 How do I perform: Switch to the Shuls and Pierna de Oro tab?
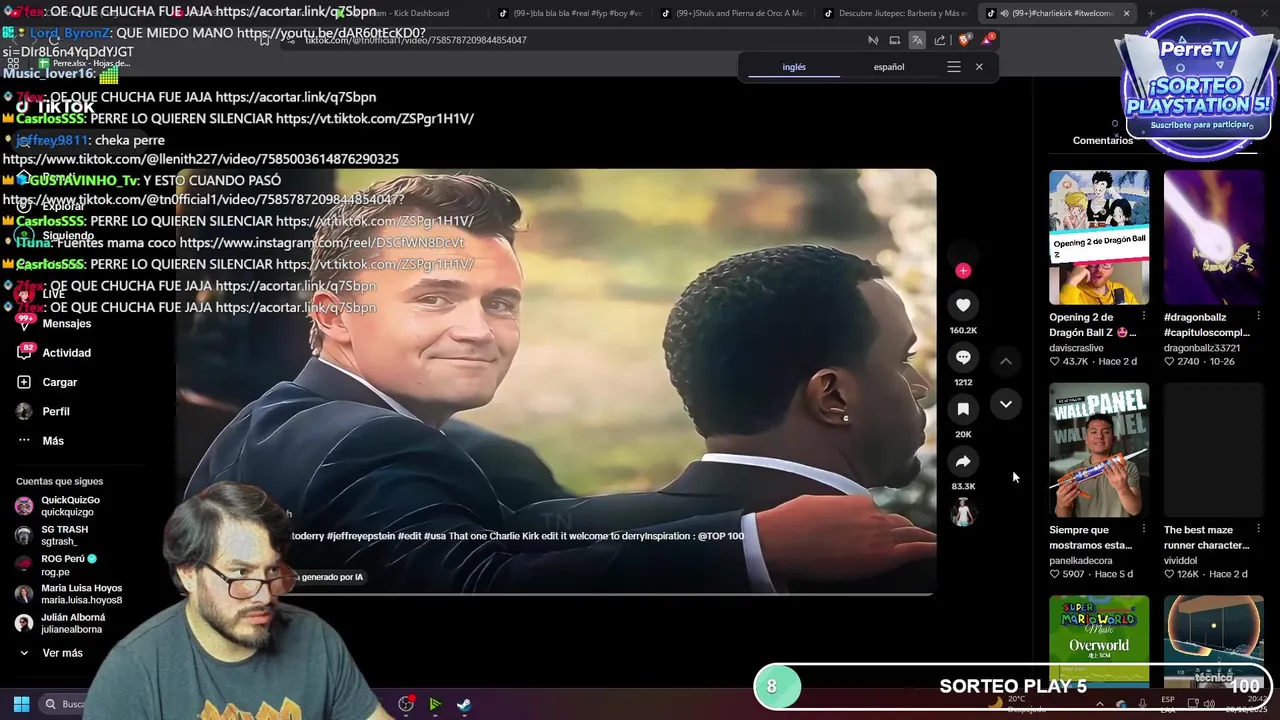pos(732,13)
